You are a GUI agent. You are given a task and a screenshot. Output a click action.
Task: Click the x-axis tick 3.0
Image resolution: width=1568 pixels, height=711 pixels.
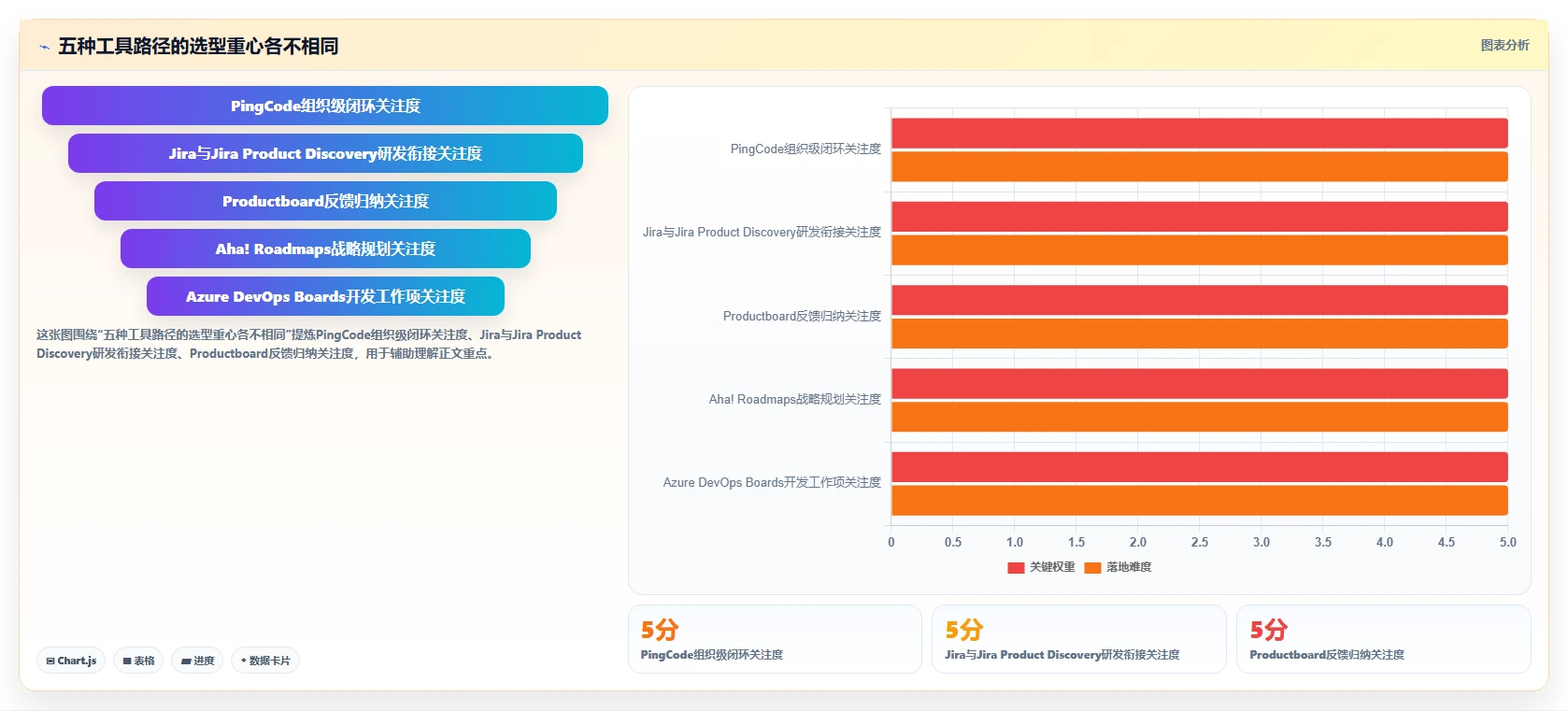(1262, 542)
